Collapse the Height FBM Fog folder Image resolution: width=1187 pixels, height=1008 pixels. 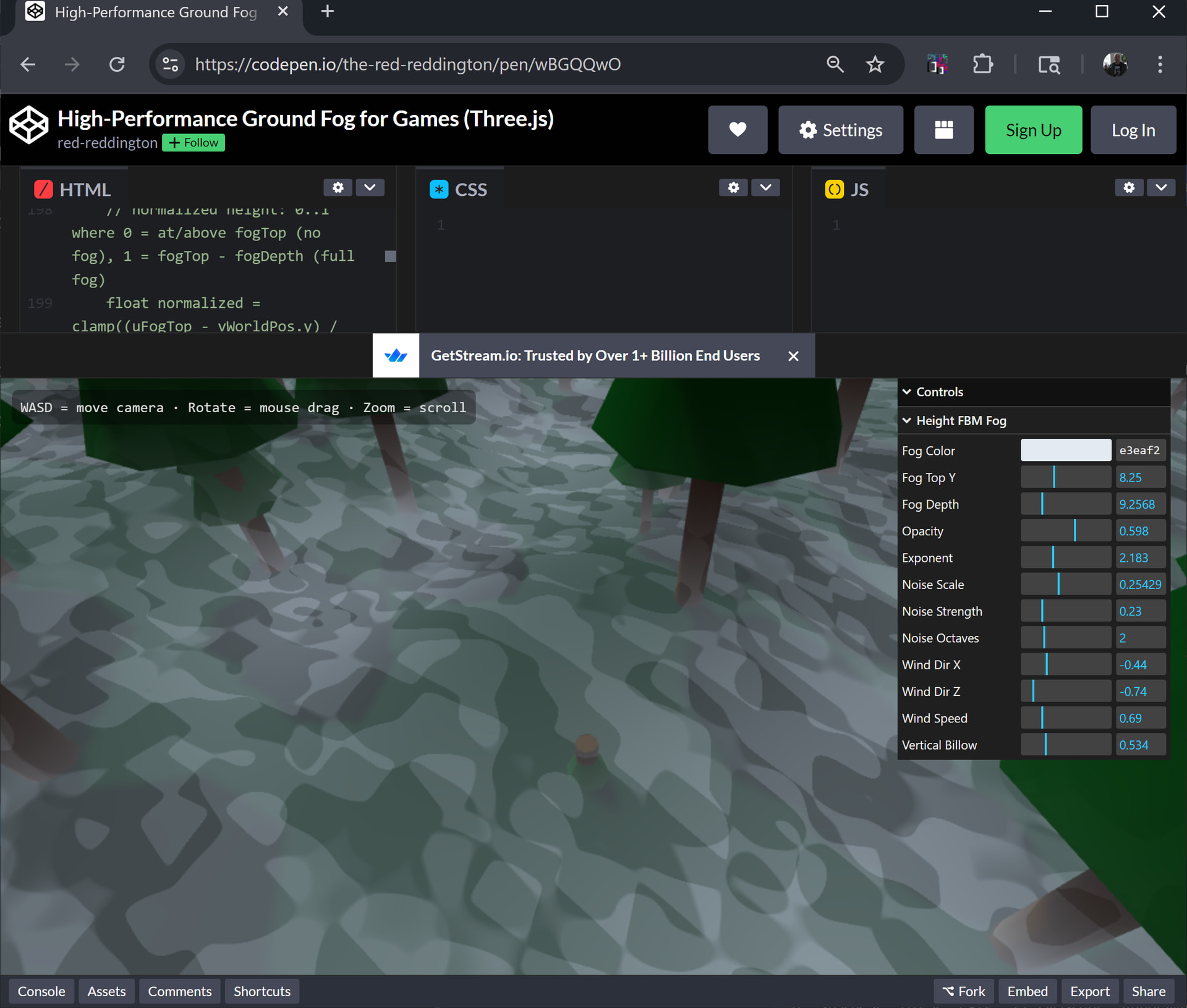(961, 421)
